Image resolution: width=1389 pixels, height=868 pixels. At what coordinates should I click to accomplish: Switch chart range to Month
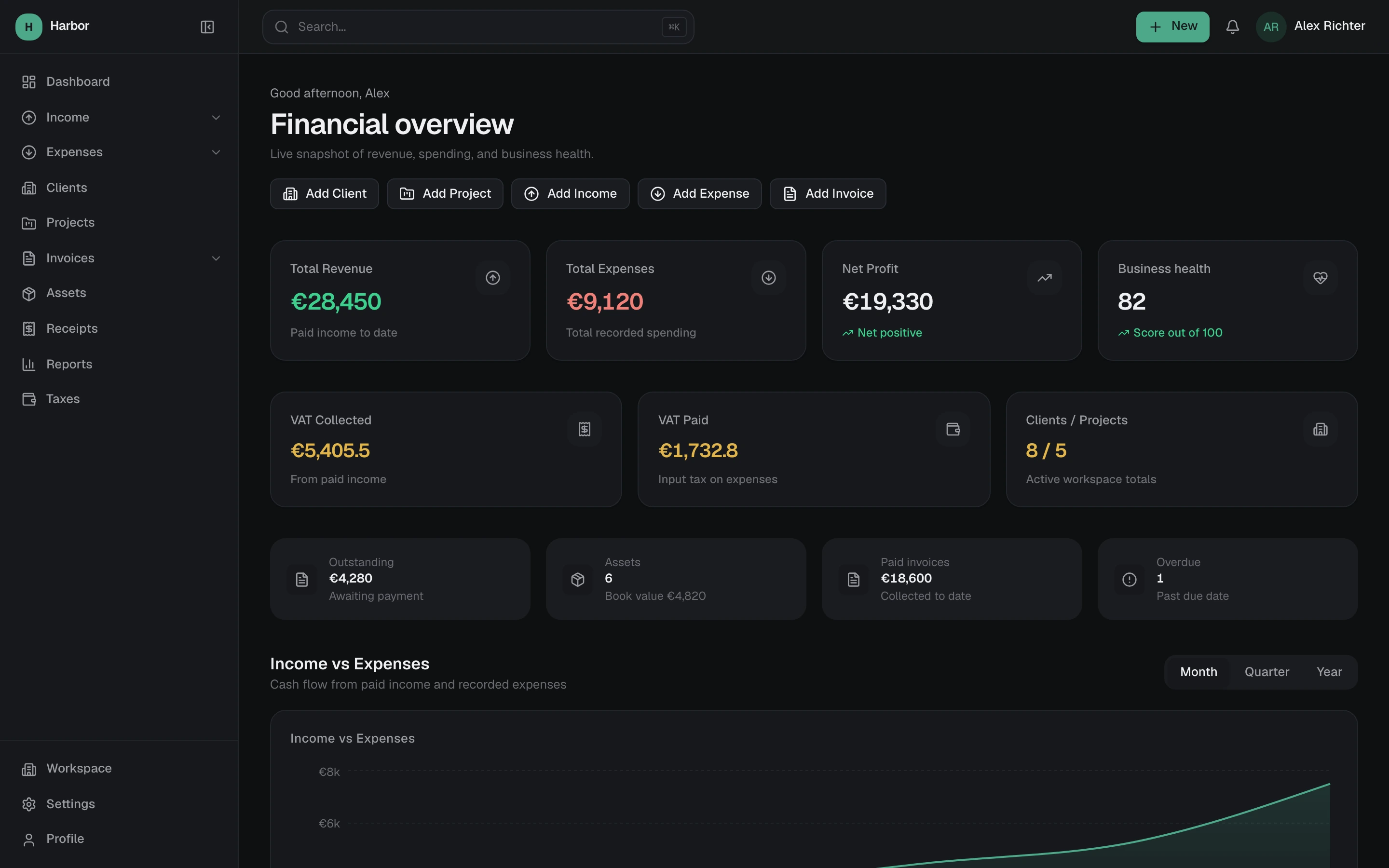[1198, 672]
